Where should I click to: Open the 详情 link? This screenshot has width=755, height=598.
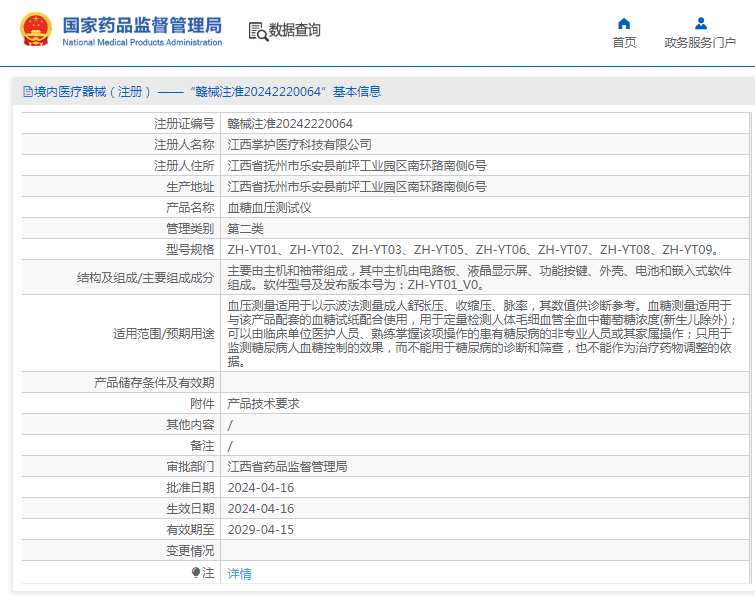(x=239, y=573)
